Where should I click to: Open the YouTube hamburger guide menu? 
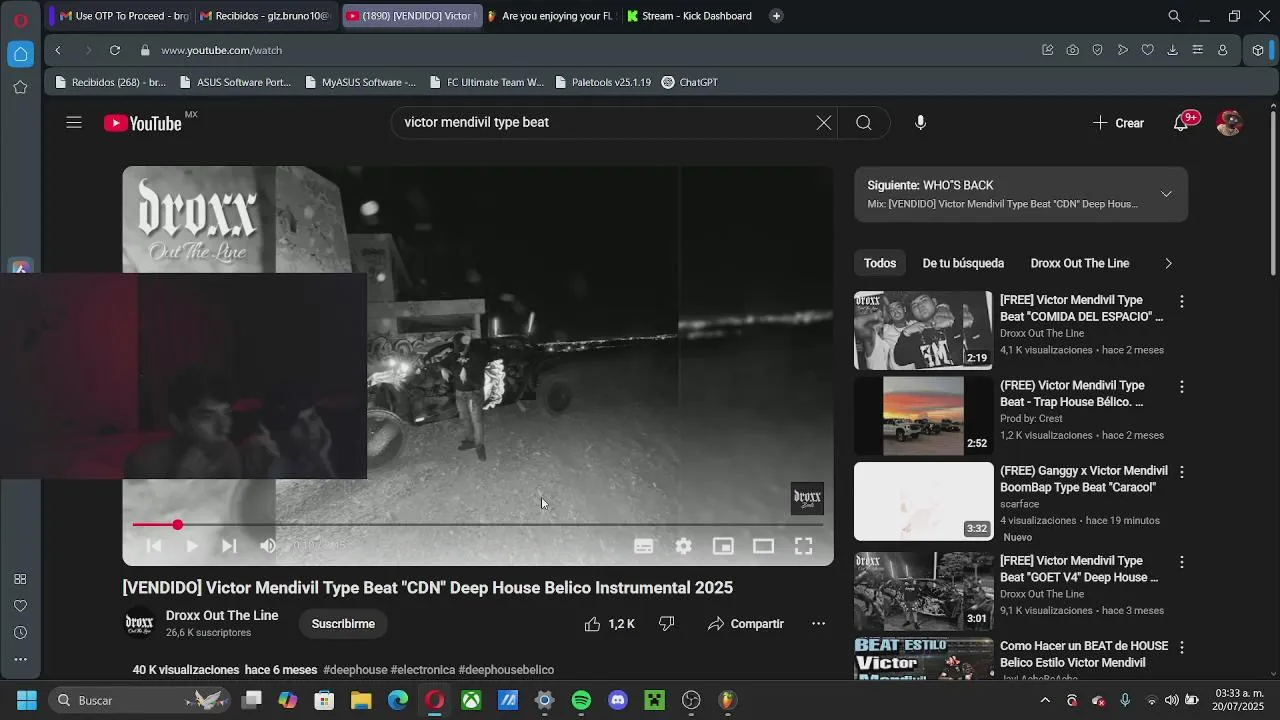[74, 123]
